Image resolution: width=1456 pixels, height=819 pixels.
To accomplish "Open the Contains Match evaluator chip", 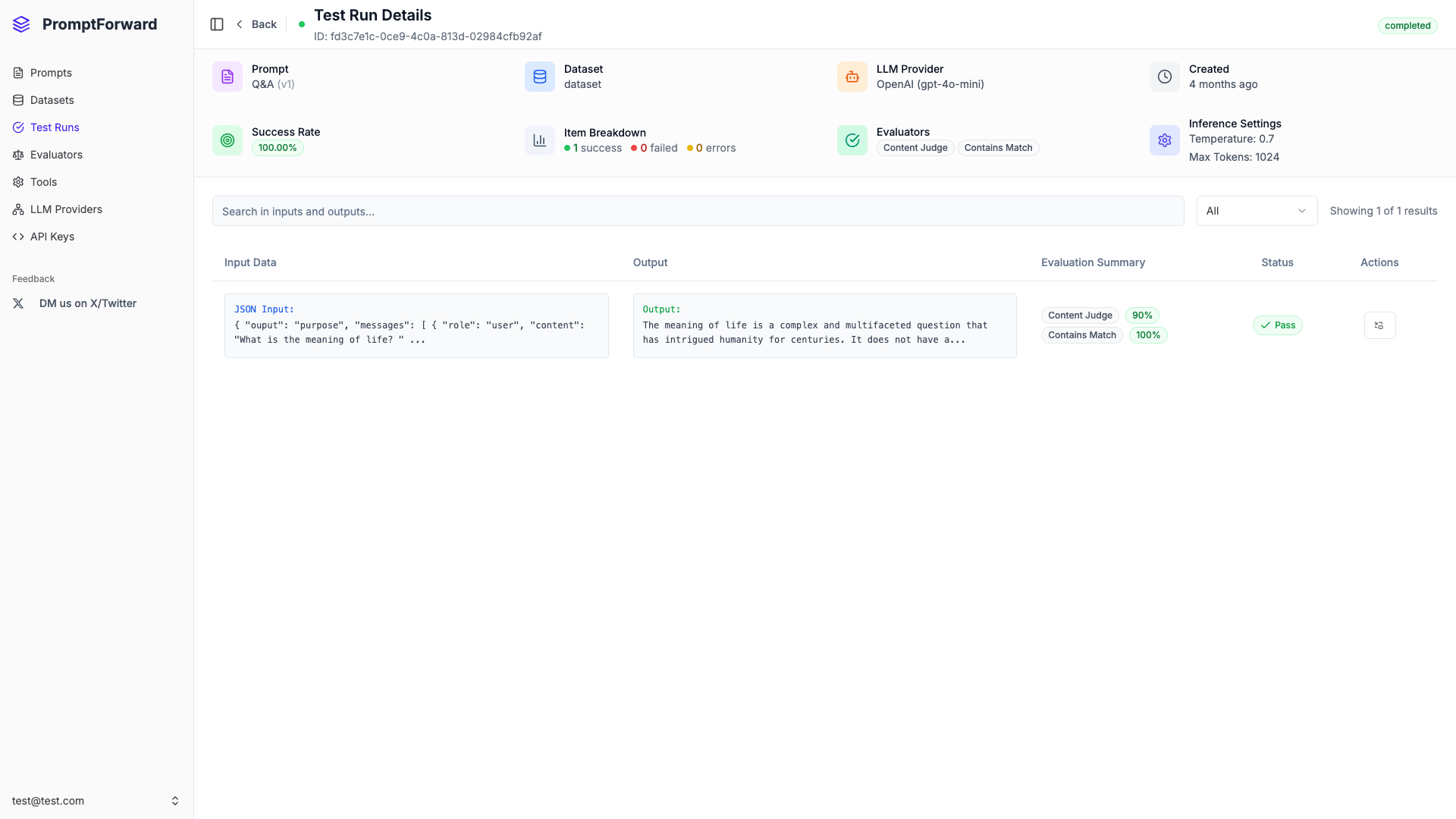I will click(x=998, y=148).
